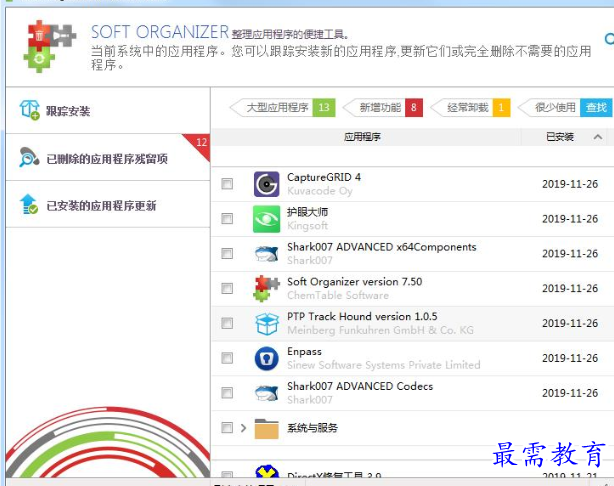Tick the CaptureGRID 4 checkbox
This screenshot has height=486, width=614.
[227, 184]
